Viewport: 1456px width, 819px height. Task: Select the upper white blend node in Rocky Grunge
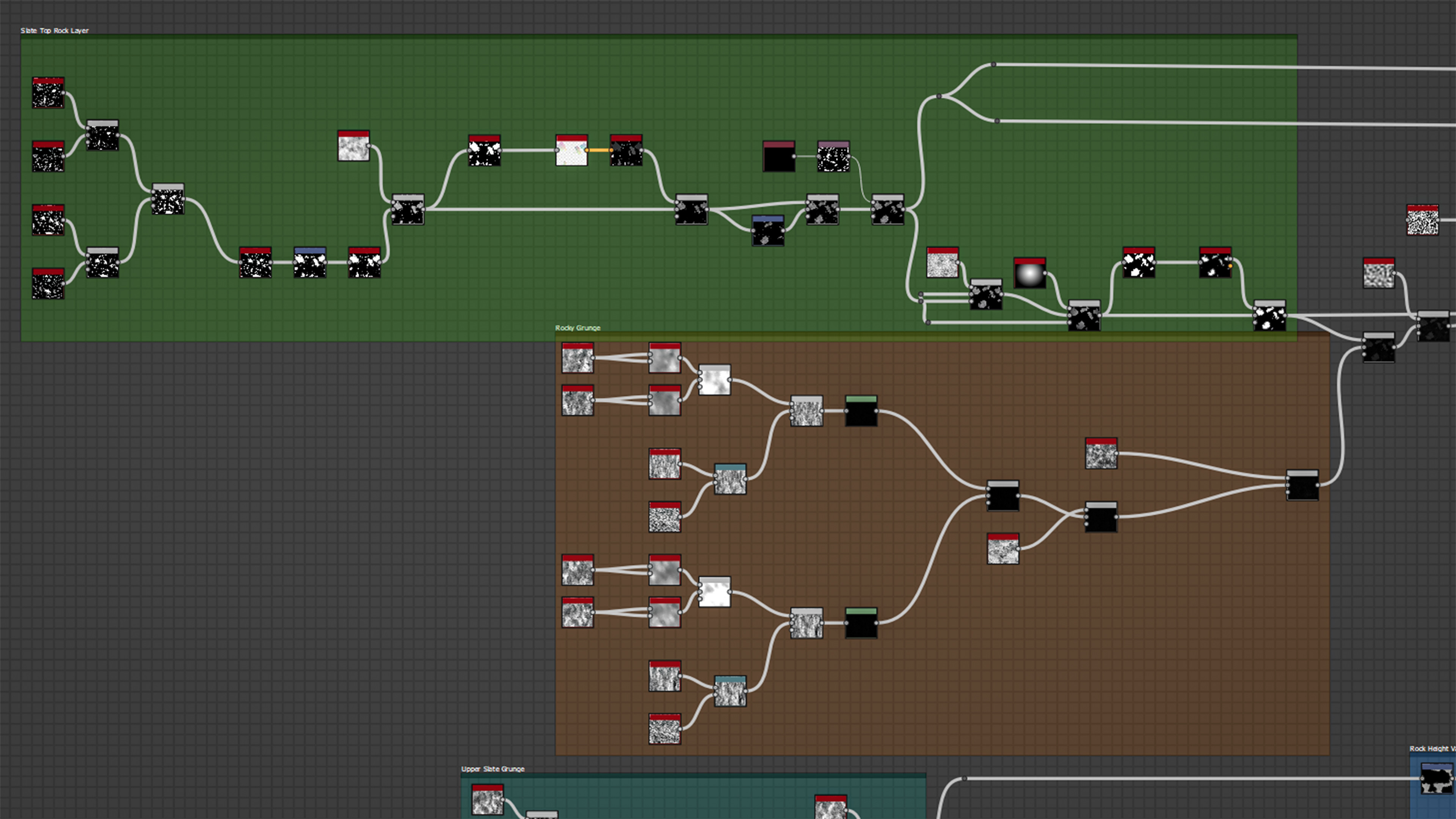pos(714,380)
